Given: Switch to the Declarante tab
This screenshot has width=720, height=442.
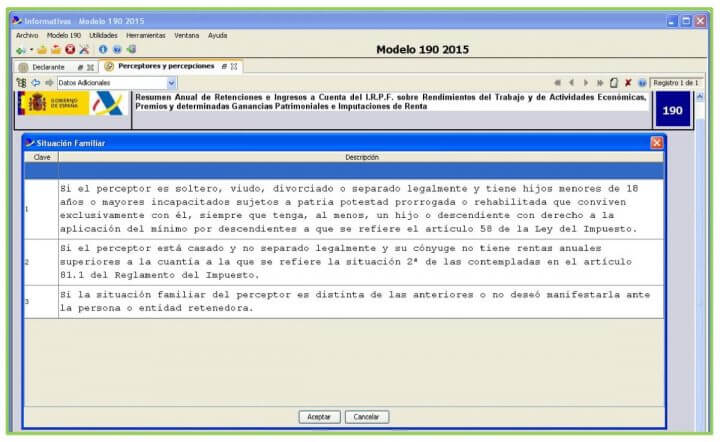Looking at the screenshot, I should [x=48, y=67].
